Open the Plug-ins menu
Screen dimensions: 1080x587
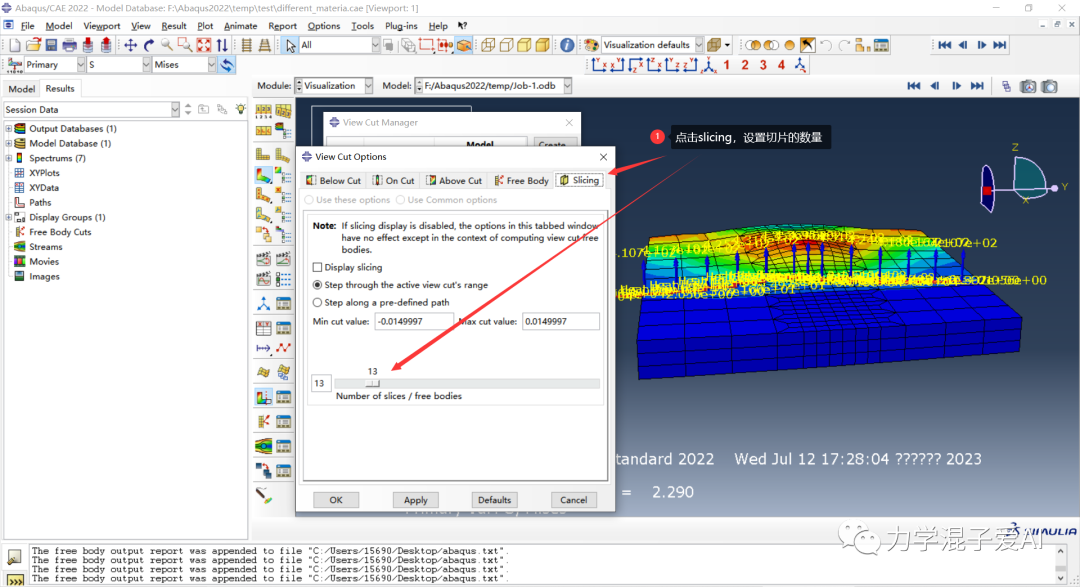[x=401, y=25]
